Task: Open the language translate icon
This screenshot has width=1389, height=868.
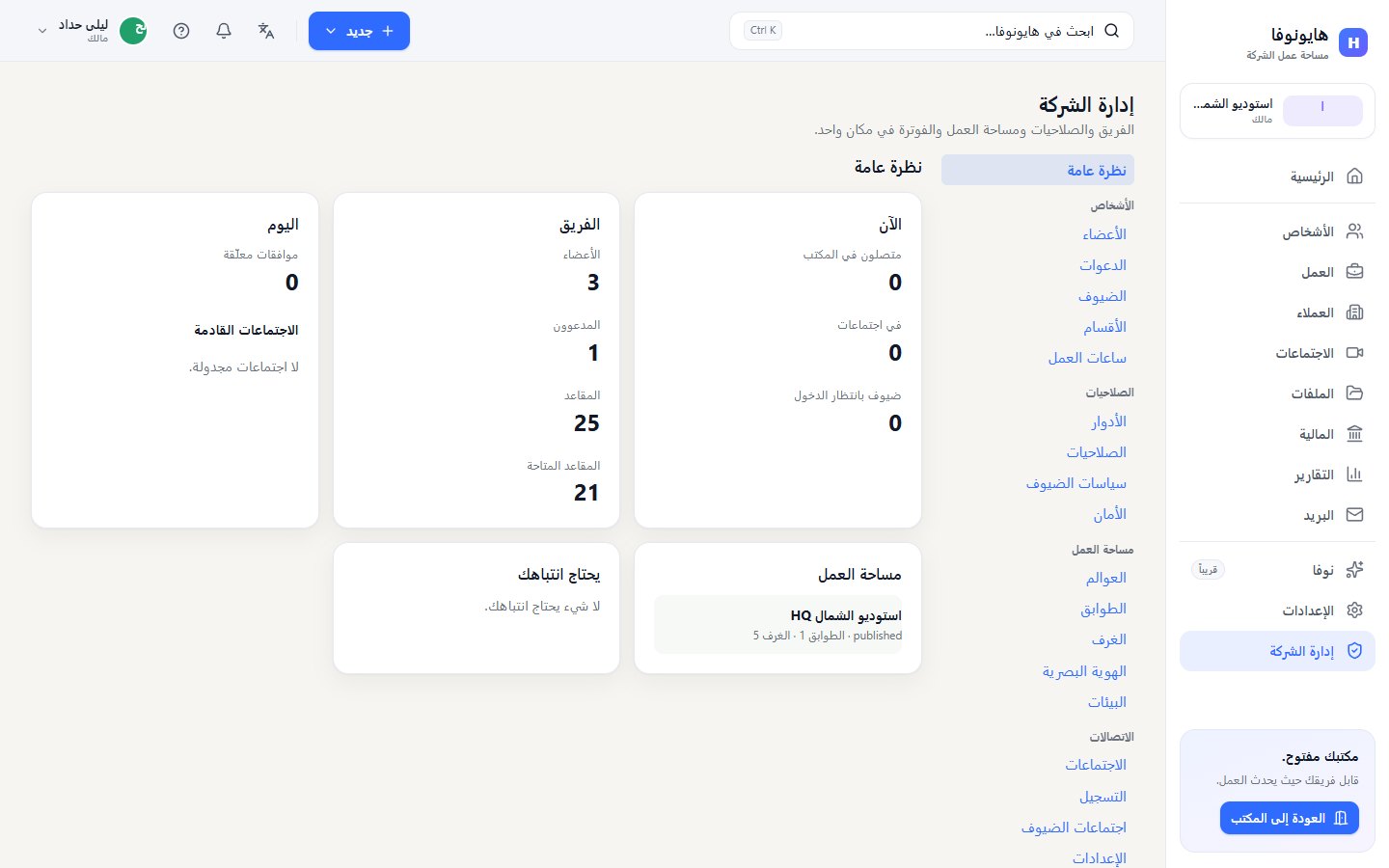Action: tap(266, 31)
